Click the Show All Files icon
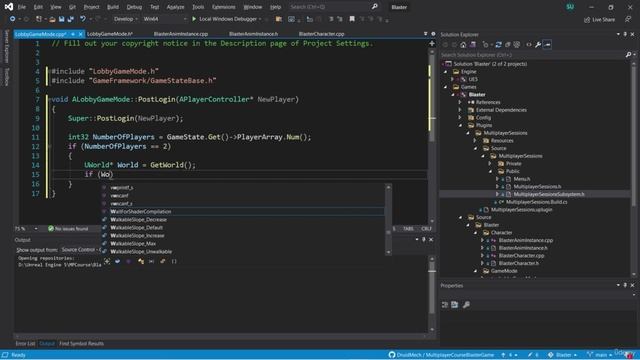 coord(517,44)
